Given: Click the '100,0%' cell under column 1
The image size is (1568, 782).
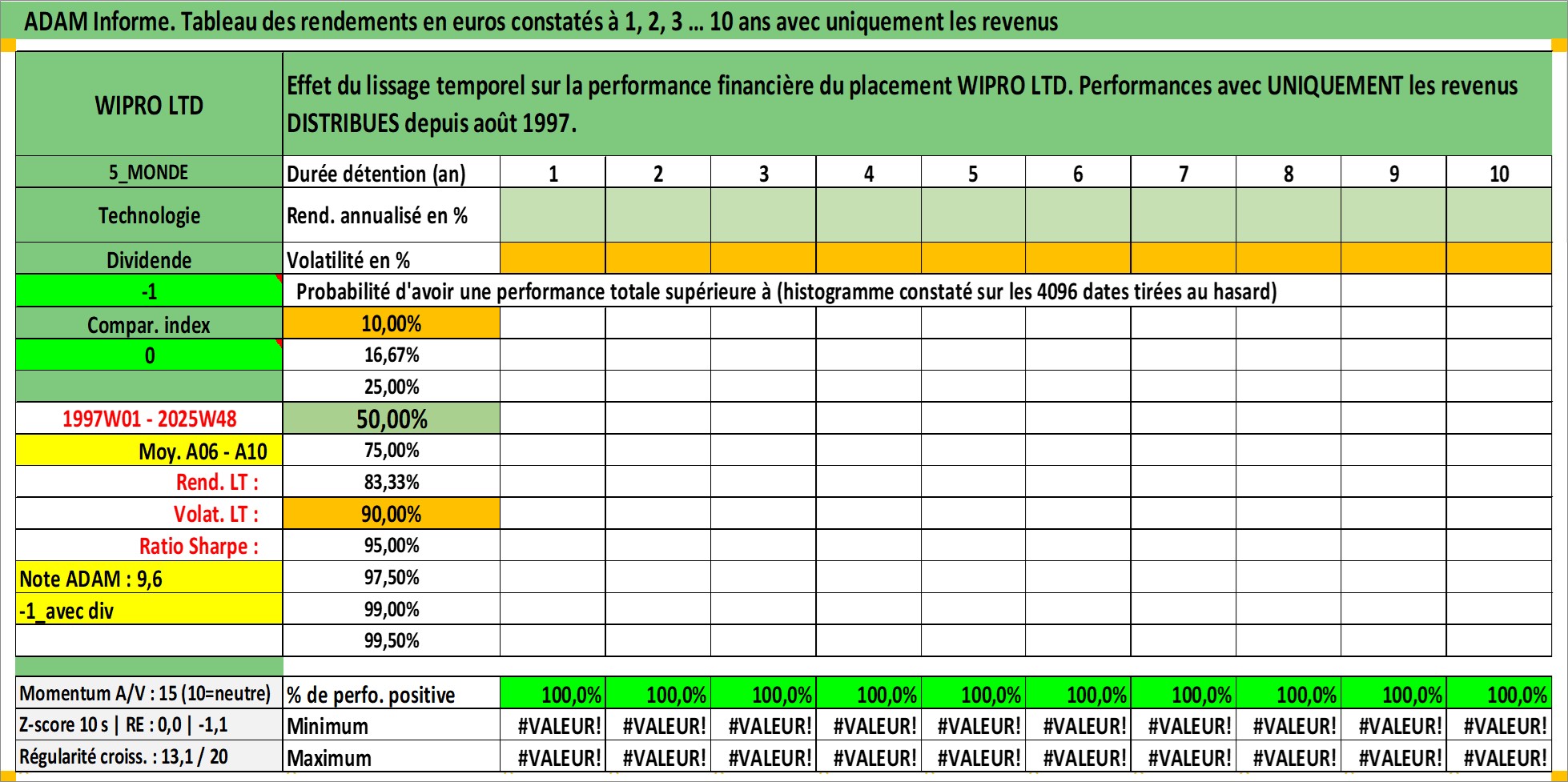Looking at the screenshot, I should point(553,694).
